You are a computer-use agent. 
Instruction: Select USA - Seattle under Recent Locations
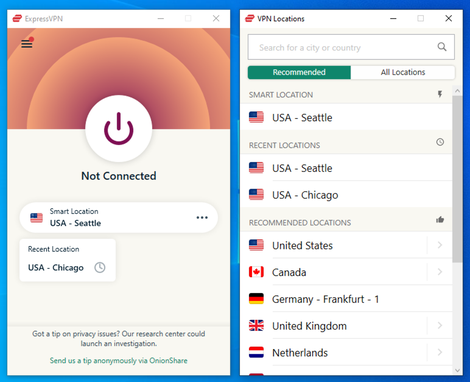(346, 168)
